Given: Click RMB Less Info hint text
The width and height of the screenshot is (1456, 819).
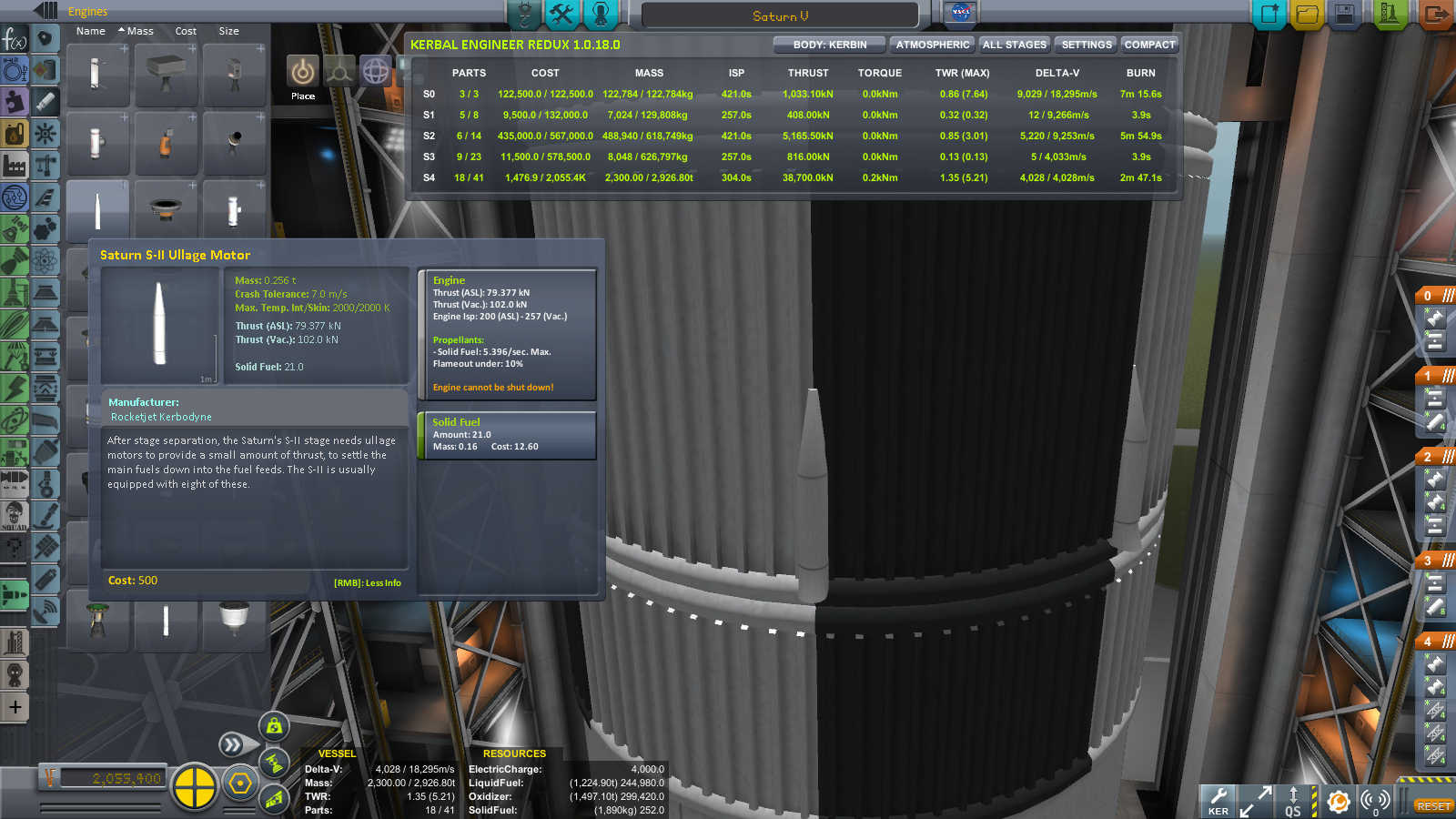Looking at the screenshot, I should pos(368,583).
